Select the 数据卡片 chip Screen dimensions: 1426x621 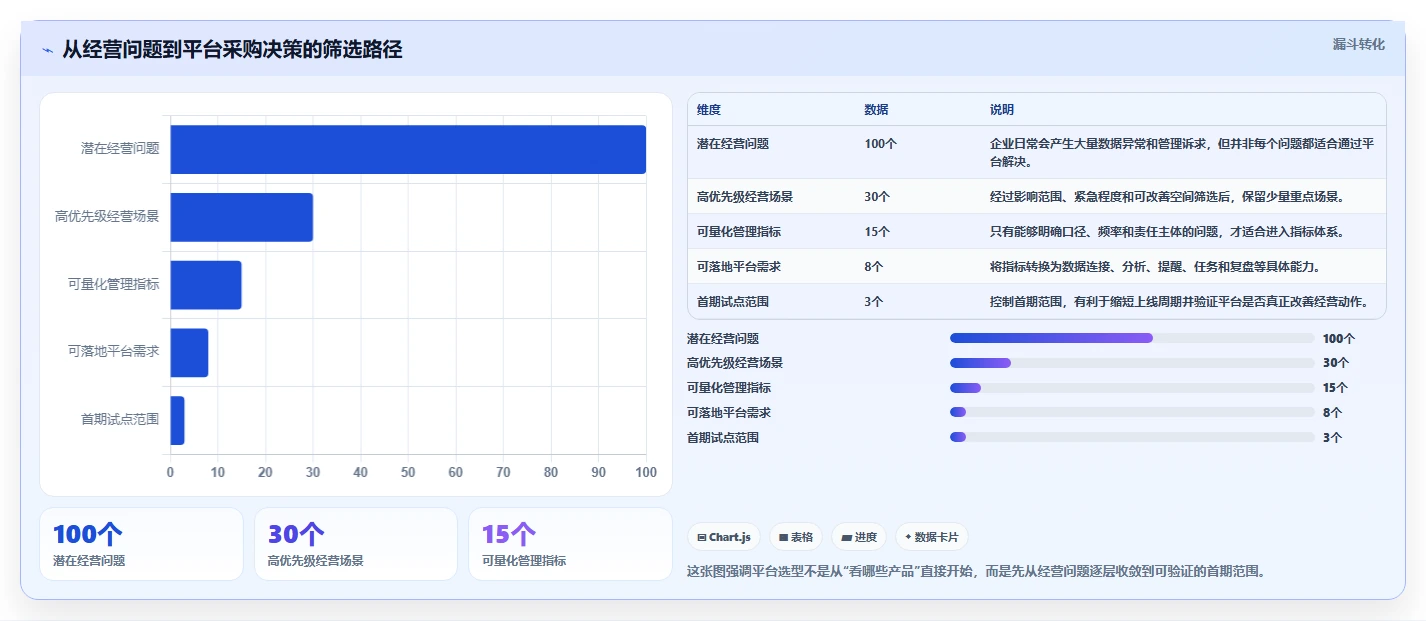pyautogui.click(x=931, y=537)
